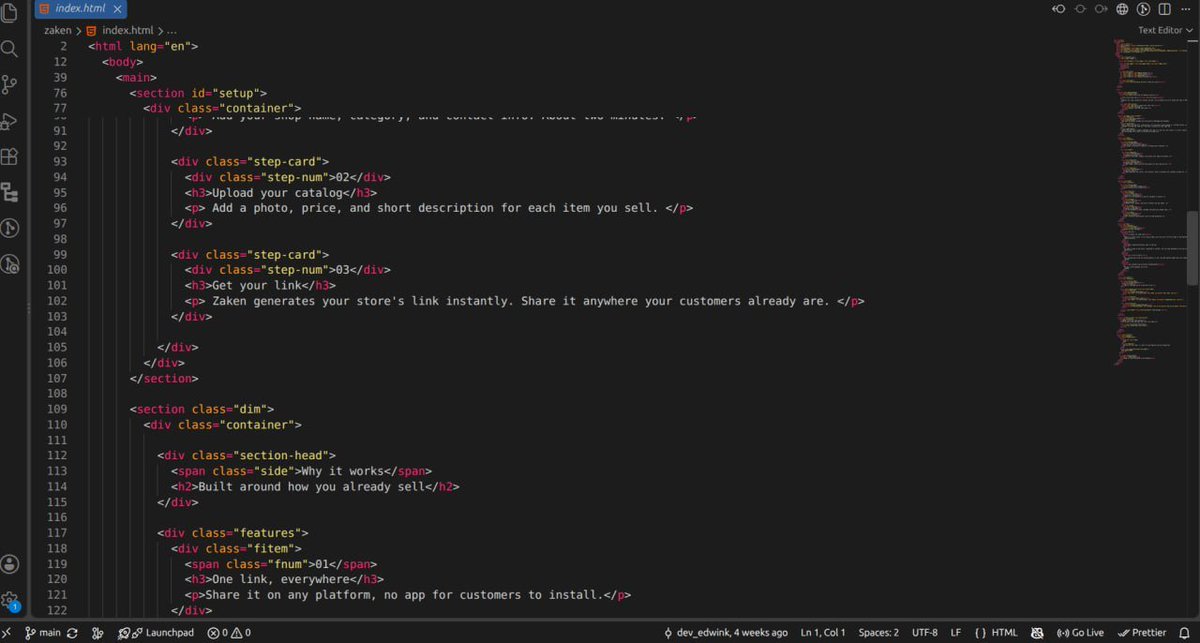1200x643 pixels.
Task: Open Run and Debug view
Action: click(x=10, y=120)
